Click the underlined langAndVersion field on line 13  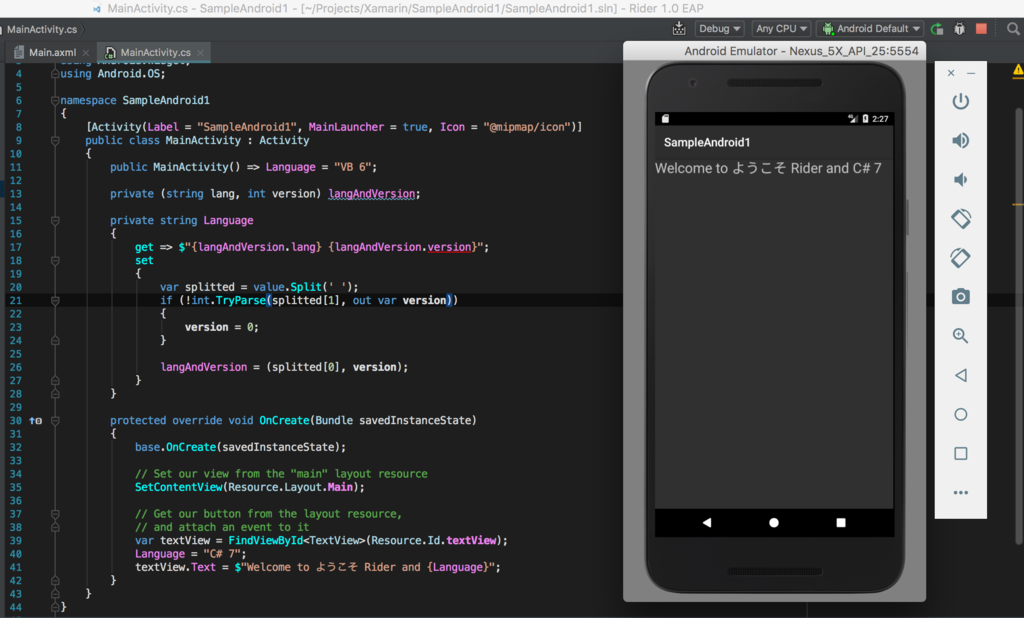[x=372, y=194]
